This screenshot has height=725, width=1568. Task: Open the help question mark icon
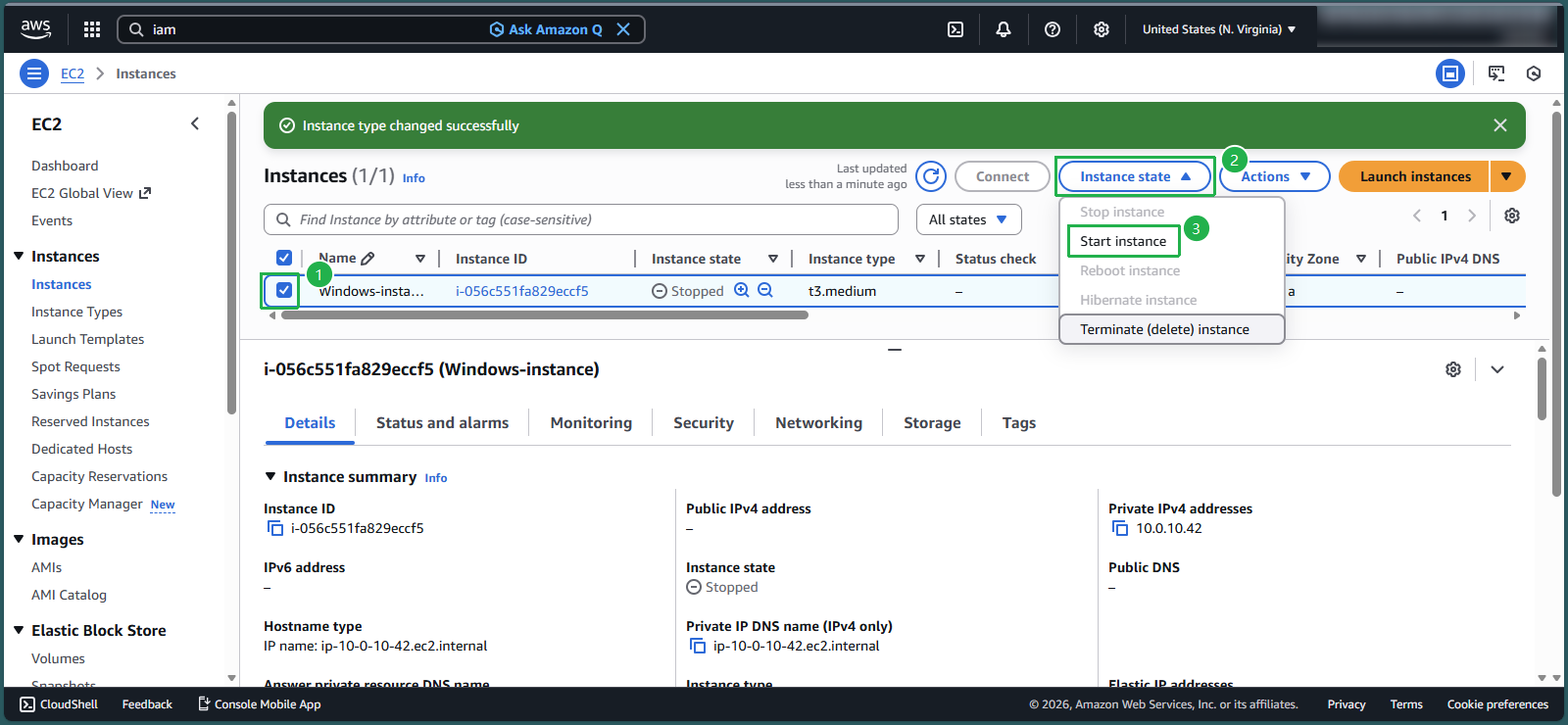(1053, 29)
